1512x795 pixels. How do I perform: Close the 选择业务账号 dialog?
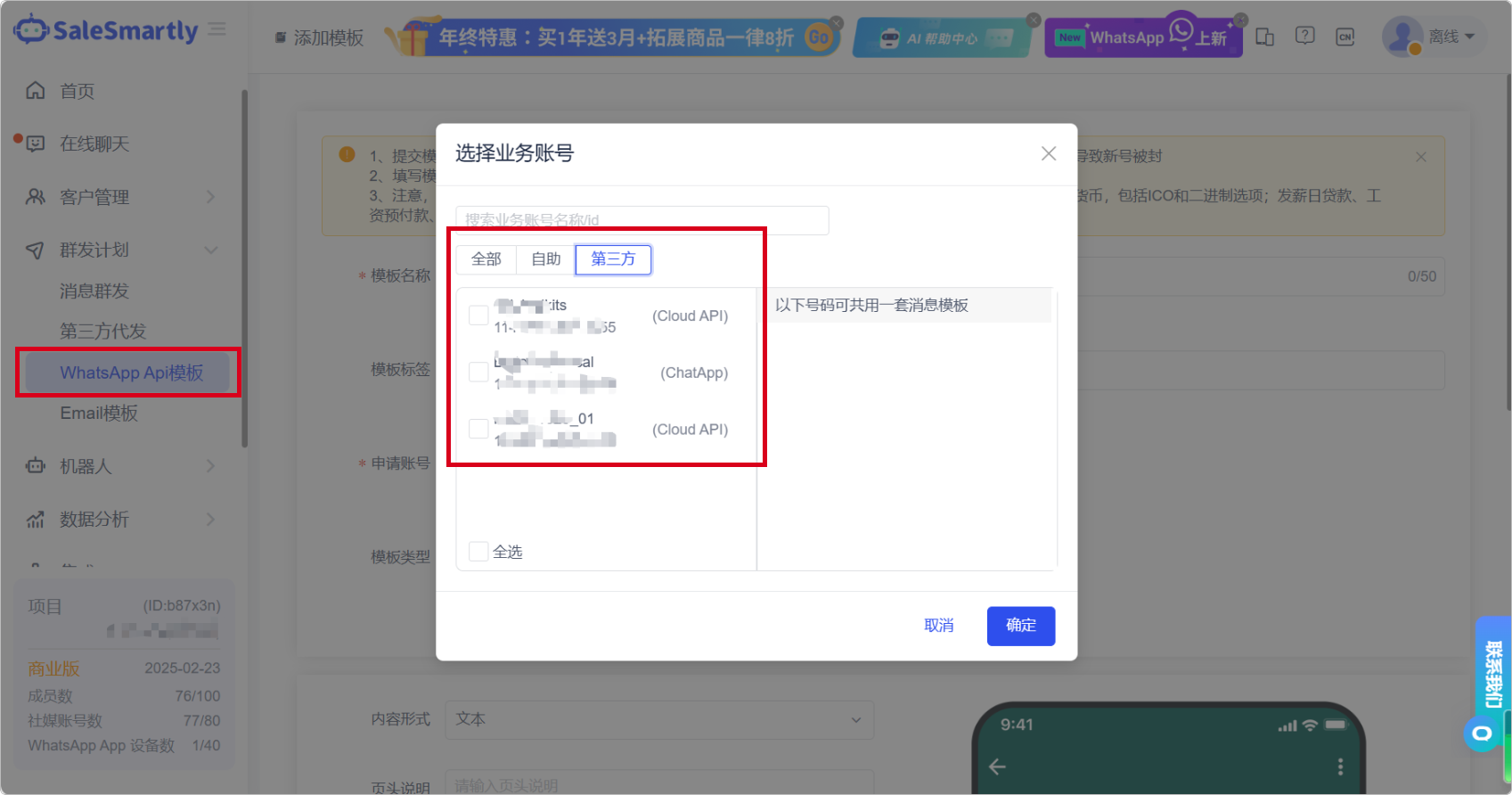(x=1049, y=153)
